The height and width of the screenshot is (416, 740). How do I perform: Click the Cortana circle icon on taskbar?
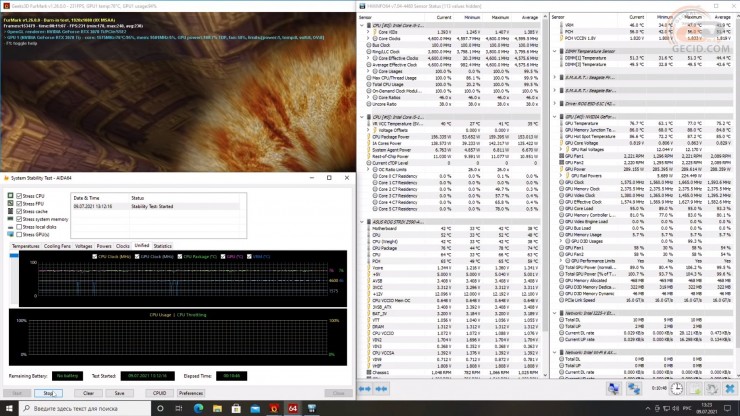(x=160, y=408)
